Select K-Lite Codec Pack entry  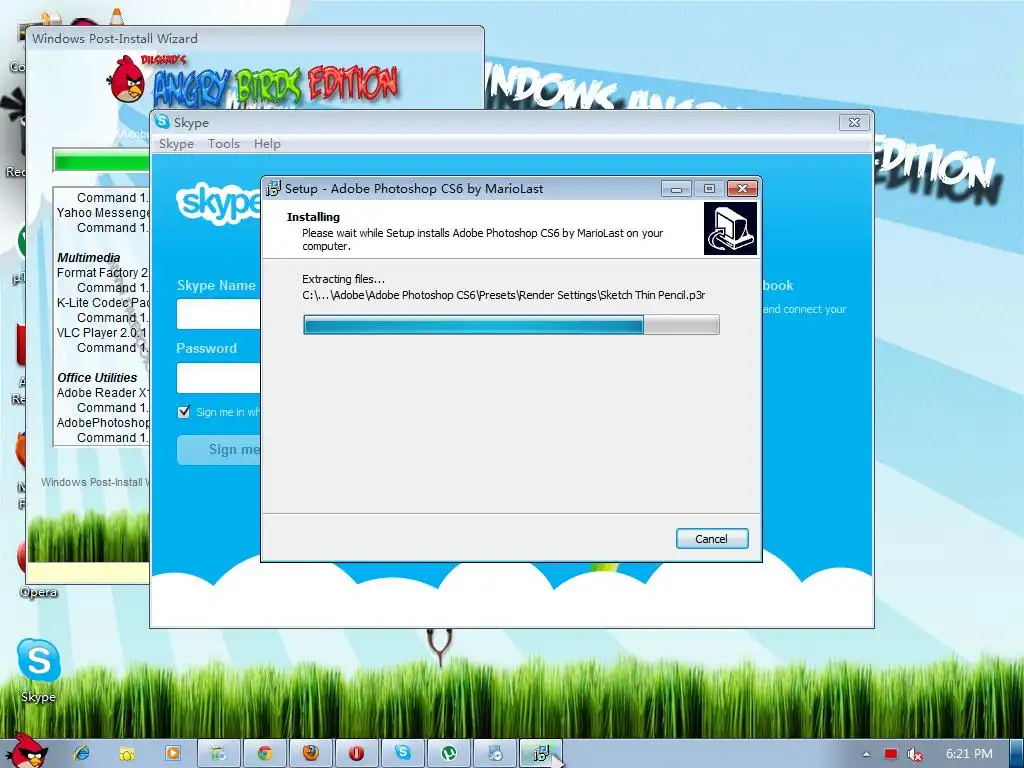(x=103, y=302)
